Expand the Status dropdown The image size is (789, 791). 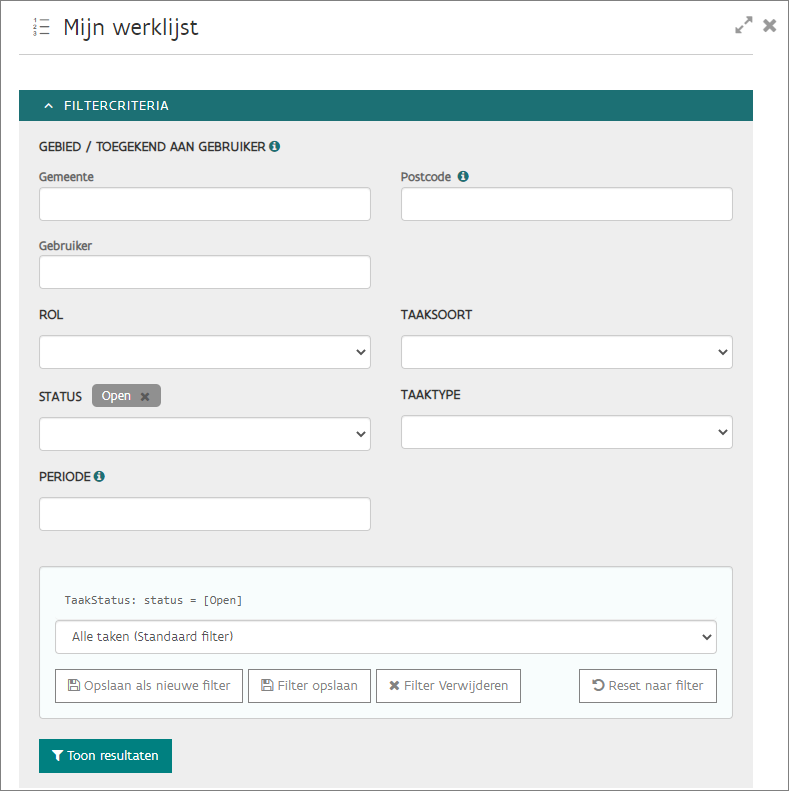pos(205,434)
